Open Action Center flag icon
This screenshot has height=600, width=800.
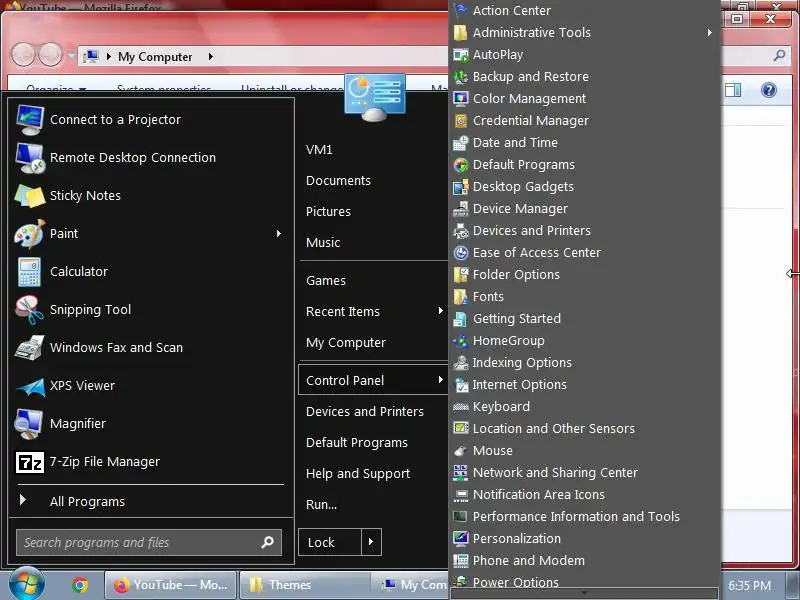(x=461, y=10)
